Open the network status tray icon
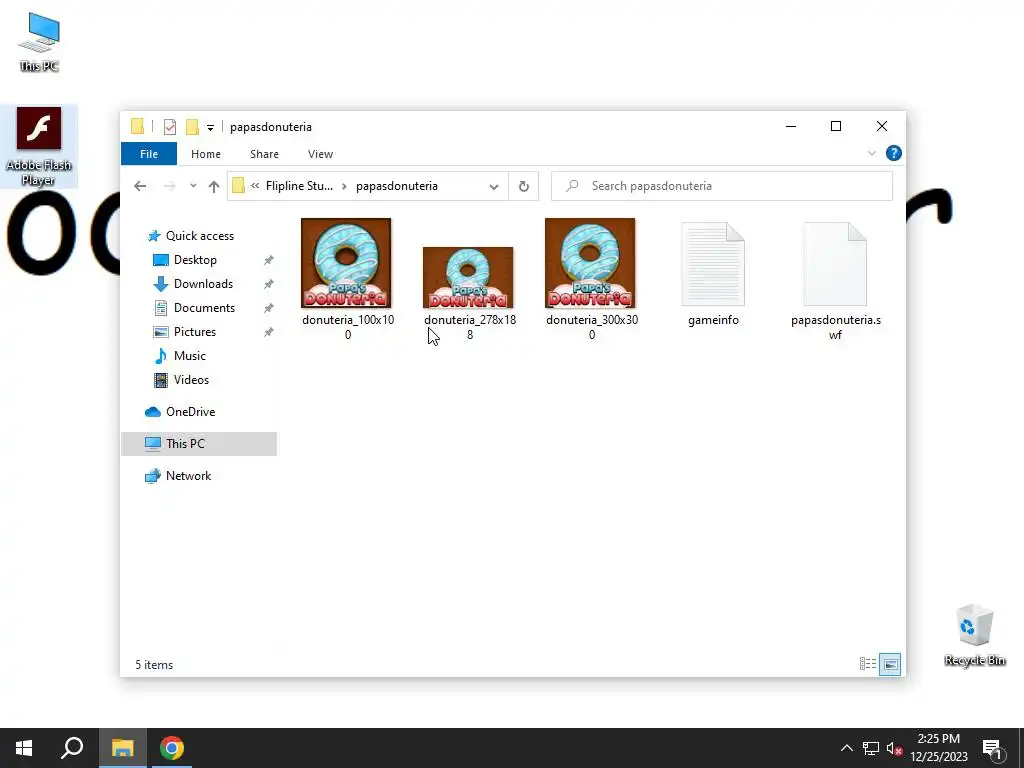The height and width of the screenshot is (768, 1024). tap(871, 748)
